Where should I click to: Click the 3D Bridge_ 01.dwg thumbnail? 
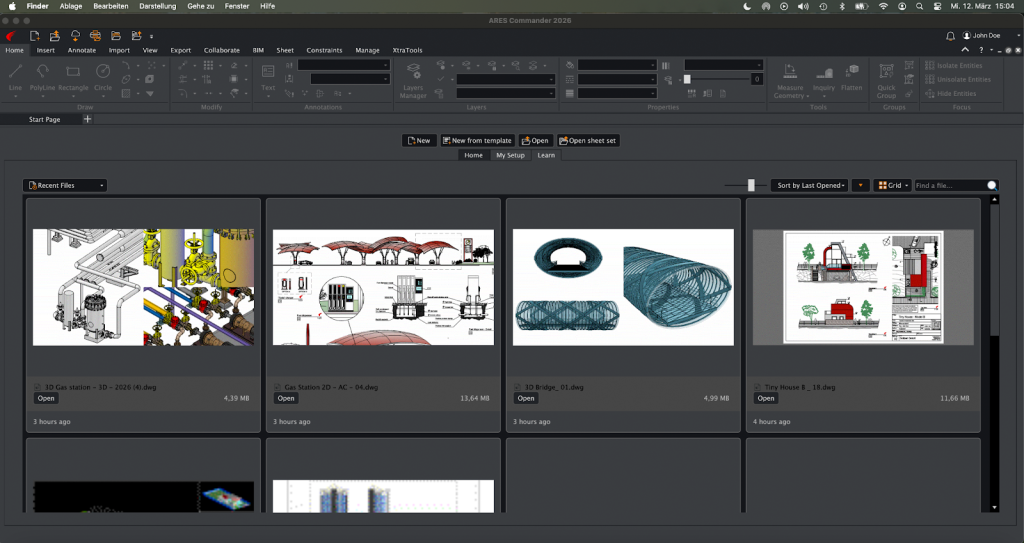623,287
